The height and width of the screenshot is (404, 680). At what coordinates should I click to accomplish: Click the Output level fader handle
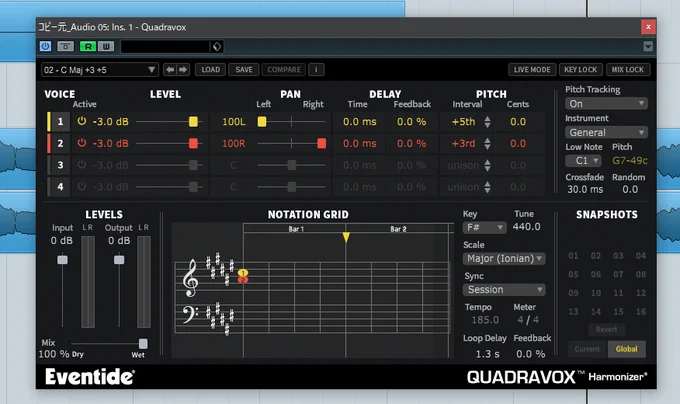pyautogui.click(x=119, y=260)
